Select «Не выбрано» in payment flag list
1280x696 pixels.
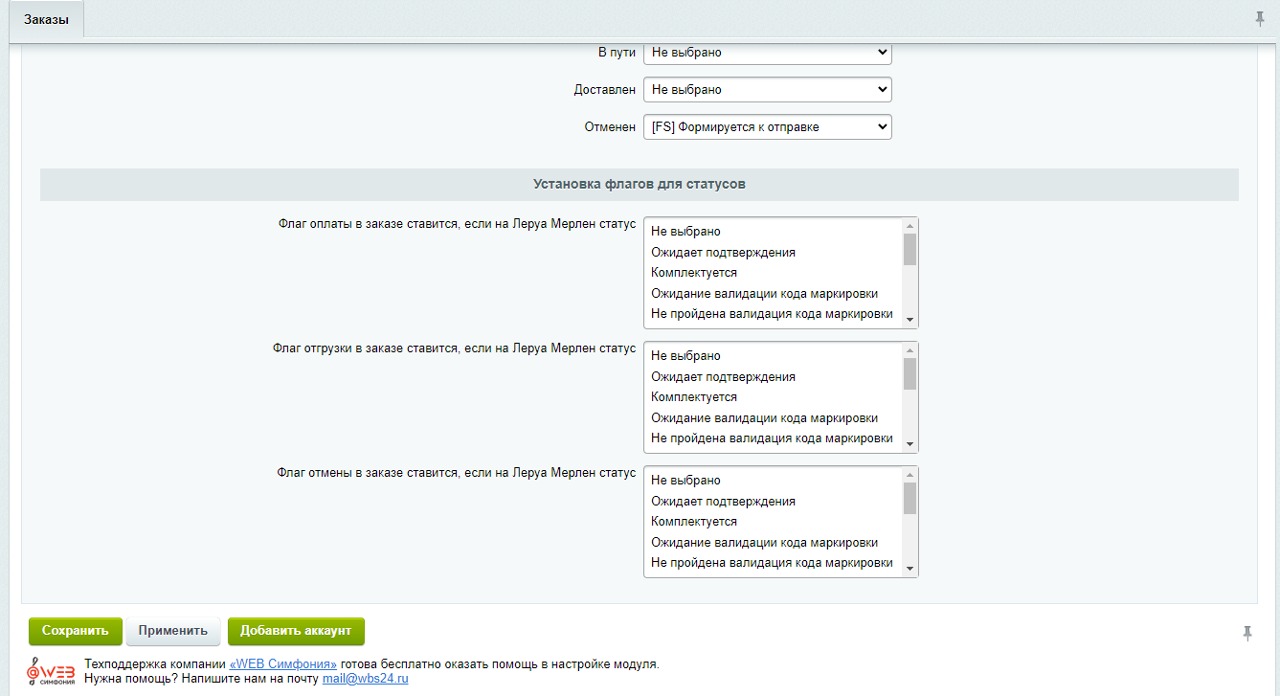[x=686, y=232]
